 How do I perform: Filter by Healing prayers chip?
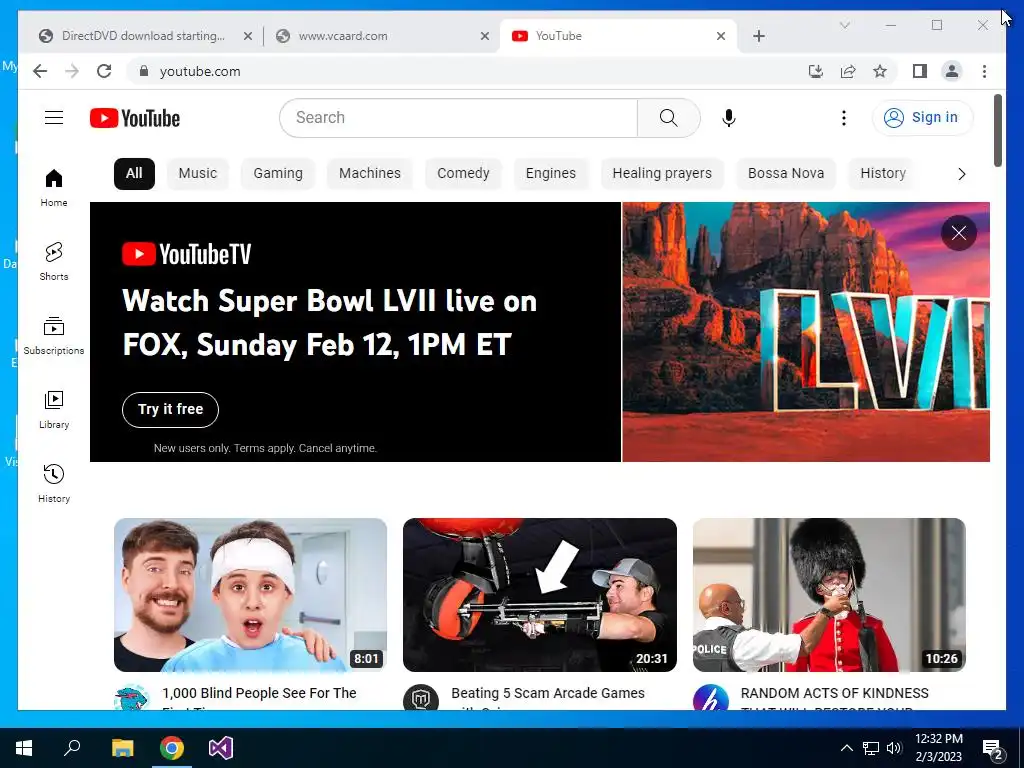[x=662, y=173]
